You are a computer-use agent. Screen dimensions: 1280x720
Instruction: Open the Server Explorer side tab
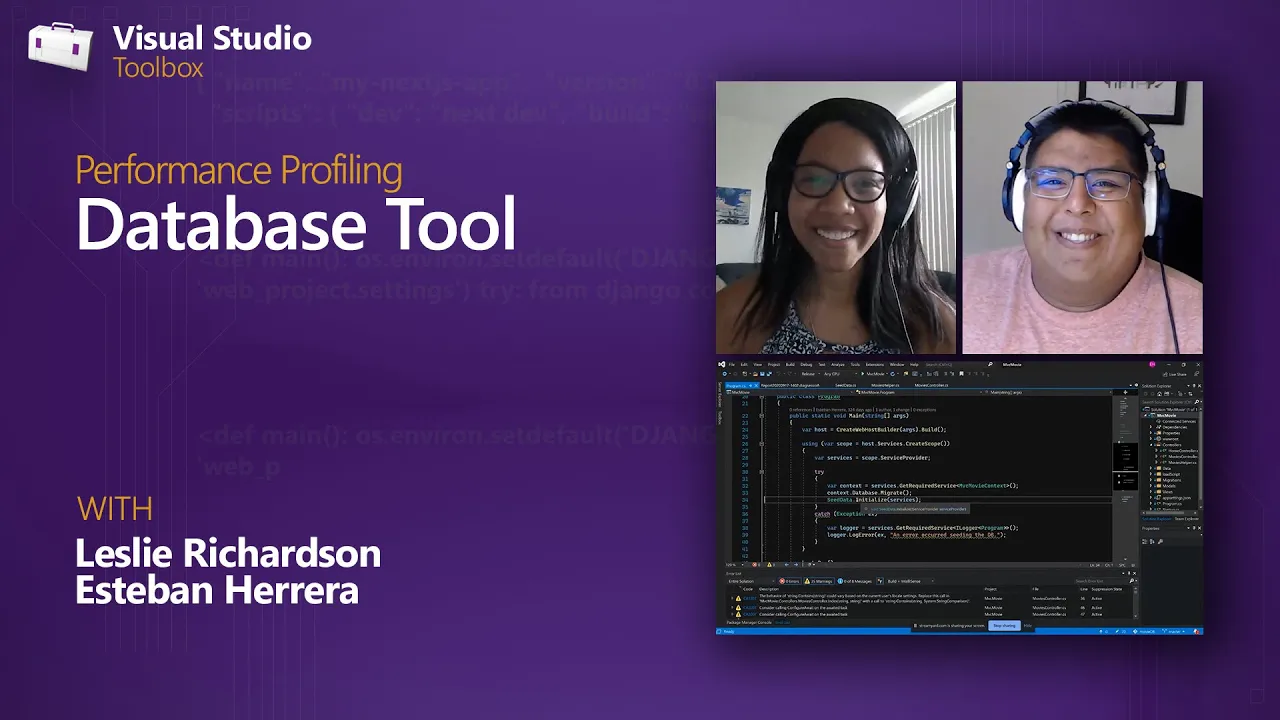coord(720,396)
